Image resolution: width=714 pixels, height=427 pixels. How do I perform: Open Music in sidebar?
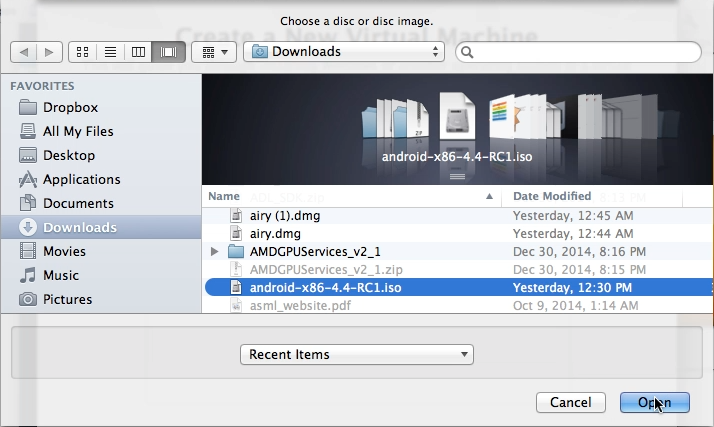(x=49, y=275)
